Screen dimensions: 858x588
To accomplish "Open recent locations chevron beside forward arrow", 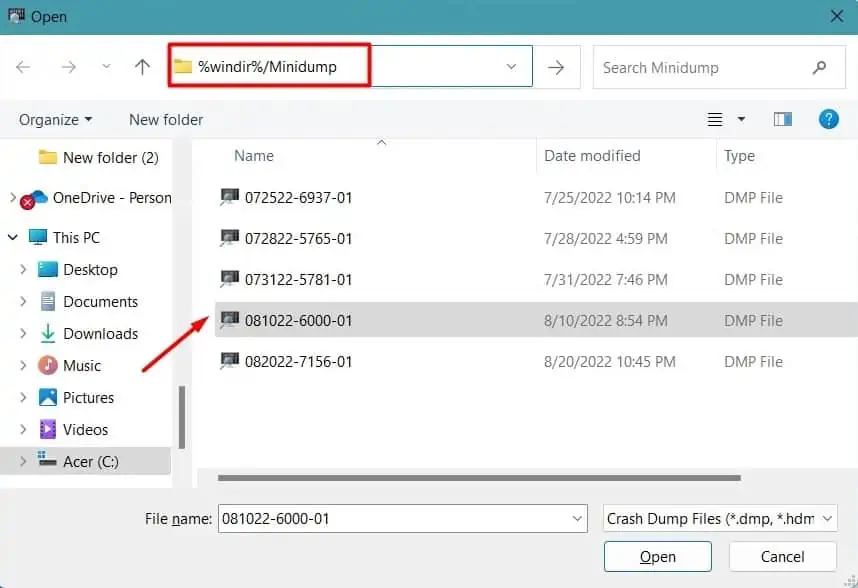I will (x=106, y=67).
